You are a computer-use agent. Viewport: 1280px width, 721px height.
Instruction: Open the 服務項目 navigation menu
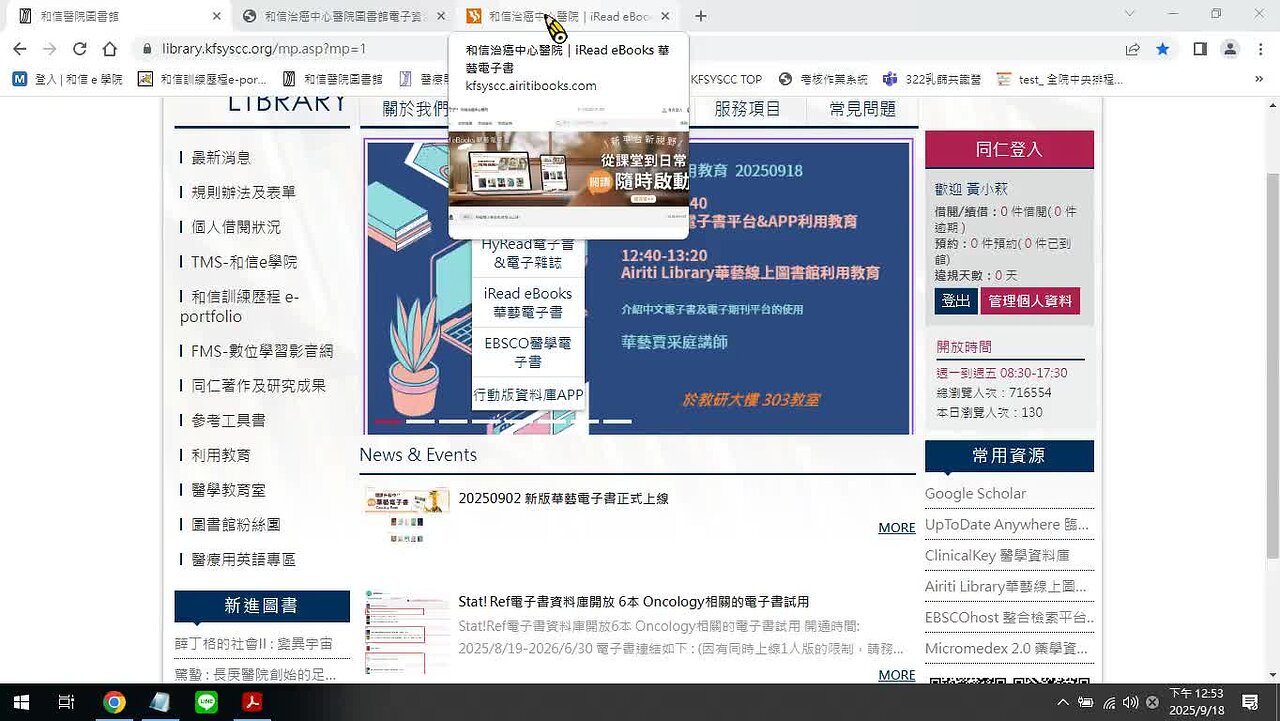tap(747, 109)
